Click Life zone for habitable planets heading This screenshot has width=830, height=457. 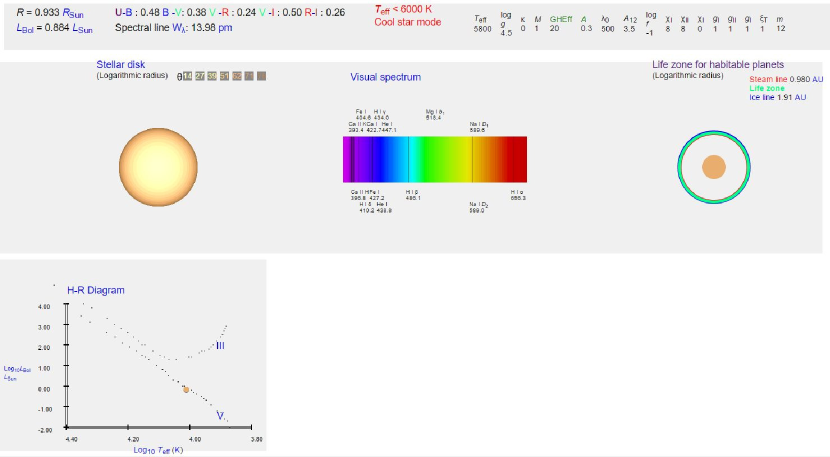click(718, 65)
